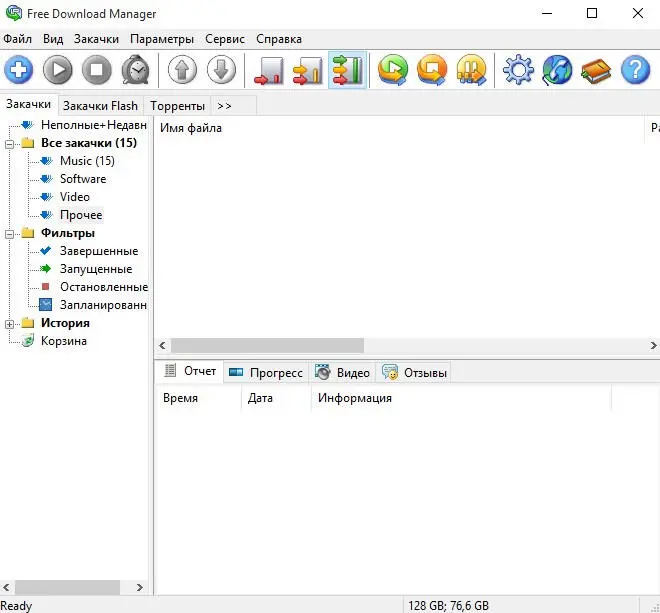
Task: Switch to the Видео preview tab
Action: coord(342,373)
